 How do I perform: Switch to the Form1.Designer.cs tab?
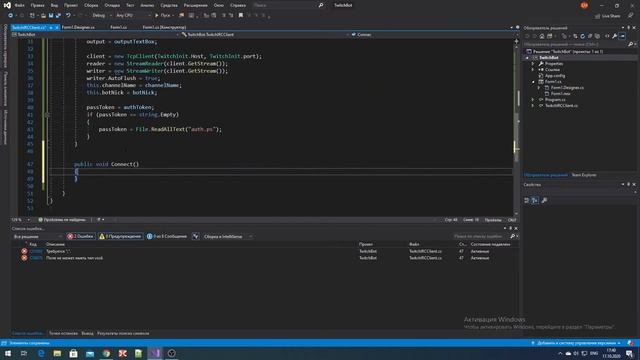[x=78, y=27]
